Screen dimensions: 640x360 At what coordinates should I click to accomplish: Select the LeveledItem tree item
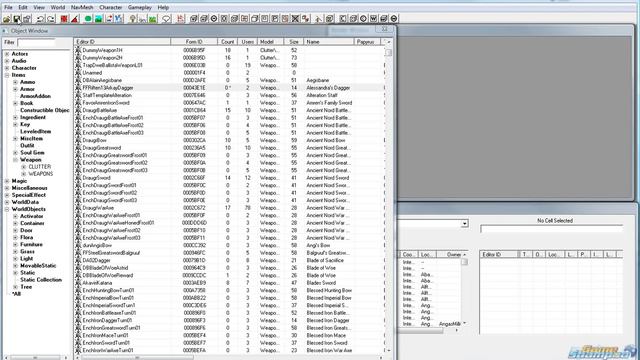coord(36,131)
